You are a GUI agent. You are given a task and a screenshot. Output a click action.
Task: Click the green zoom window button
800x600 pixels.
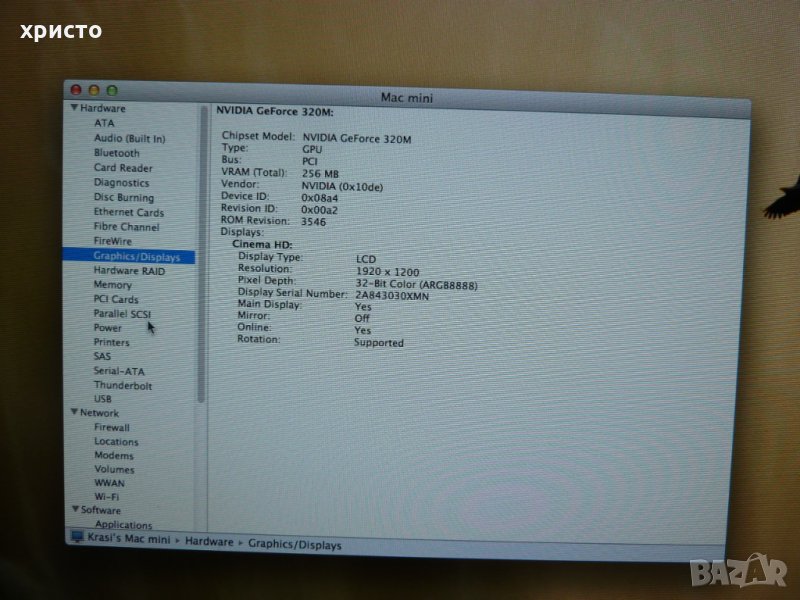click(112, 91)
